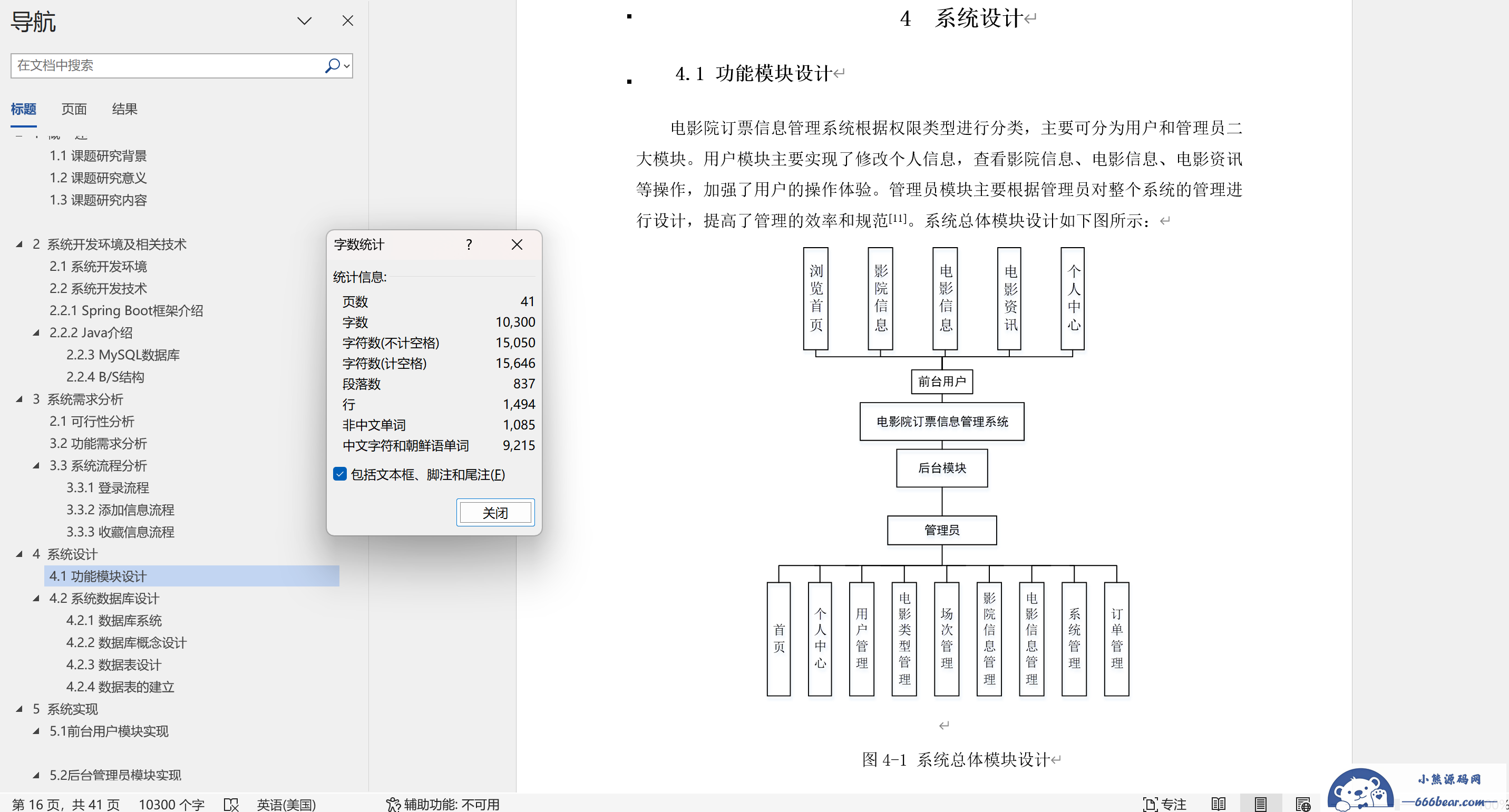Go to heading 2.1 系统开发环境

98,267
